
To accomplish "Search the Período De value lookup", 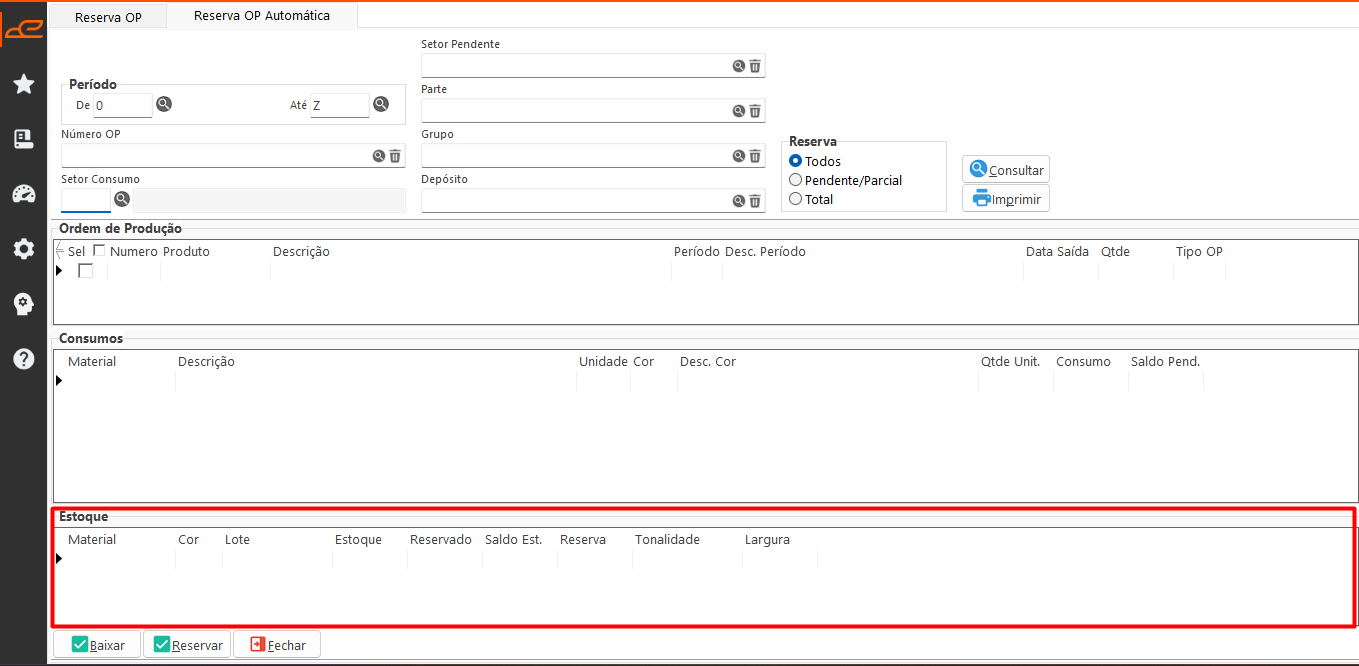I will [164, 104].
